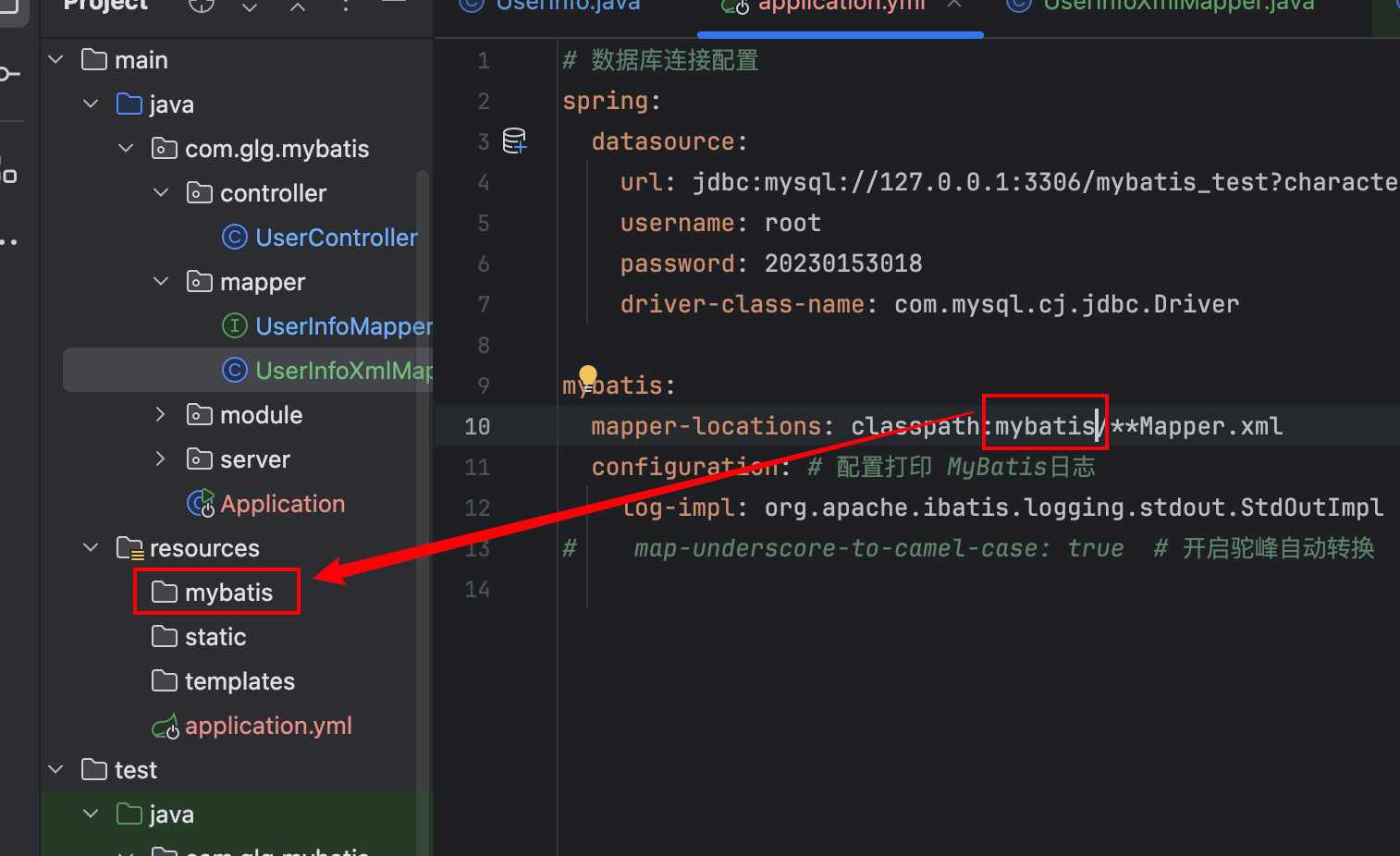
Task: Collapse the test folder chevron
Action: [x=55, y=770]
